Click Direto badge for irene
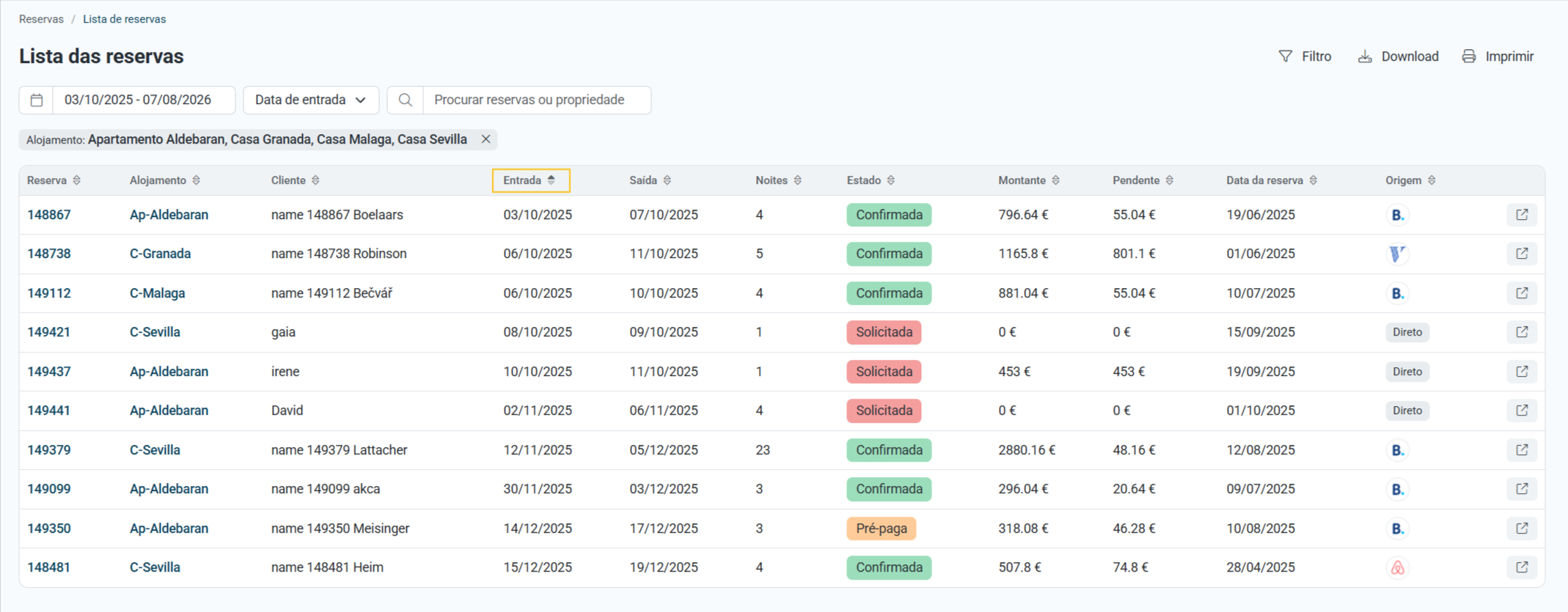 (x=1407, y=372)
